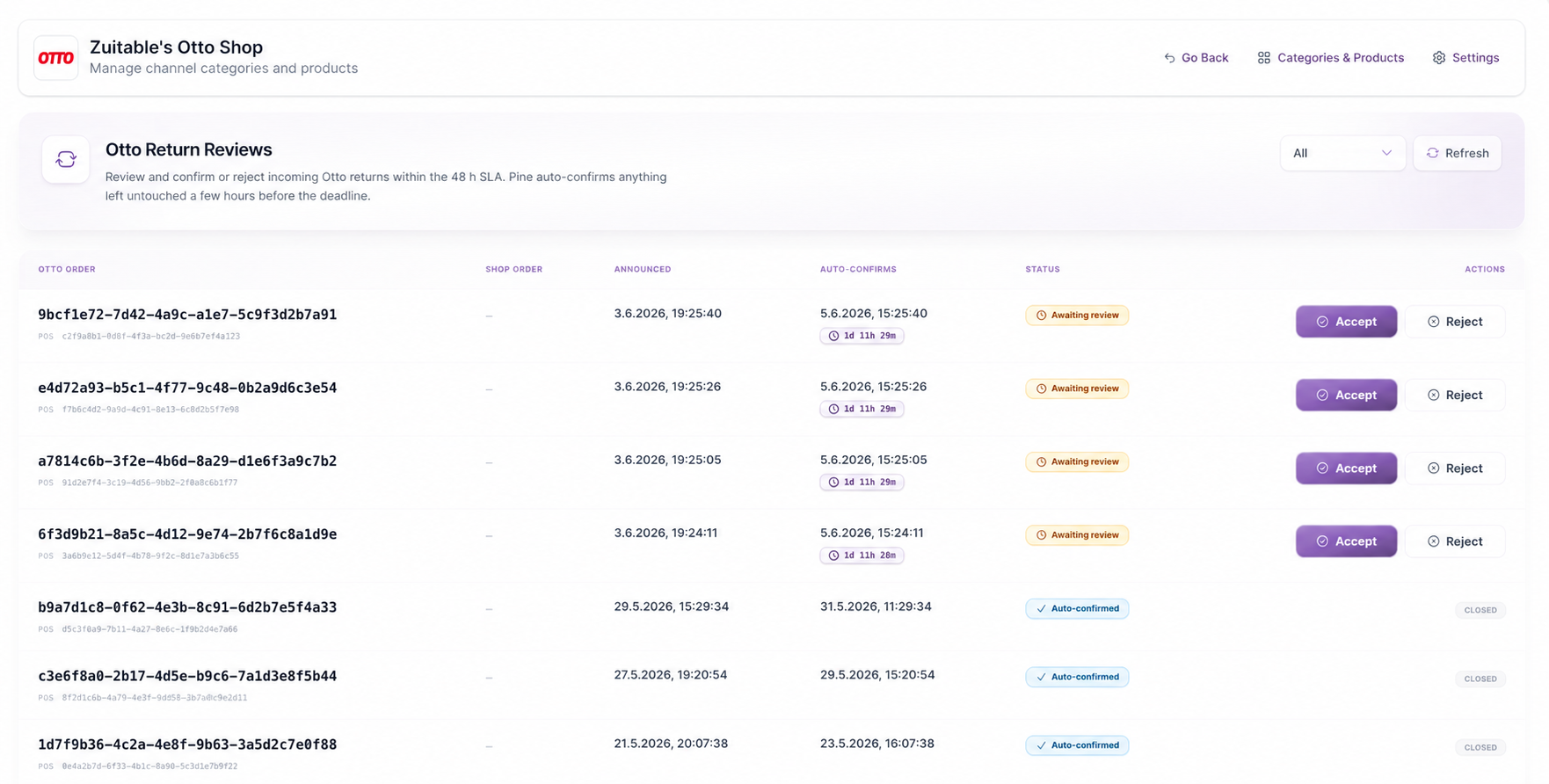1549x784 pixels.
Task: Open the All filter dropdown
Action: pyautogui.click(x=1342, y=153)
